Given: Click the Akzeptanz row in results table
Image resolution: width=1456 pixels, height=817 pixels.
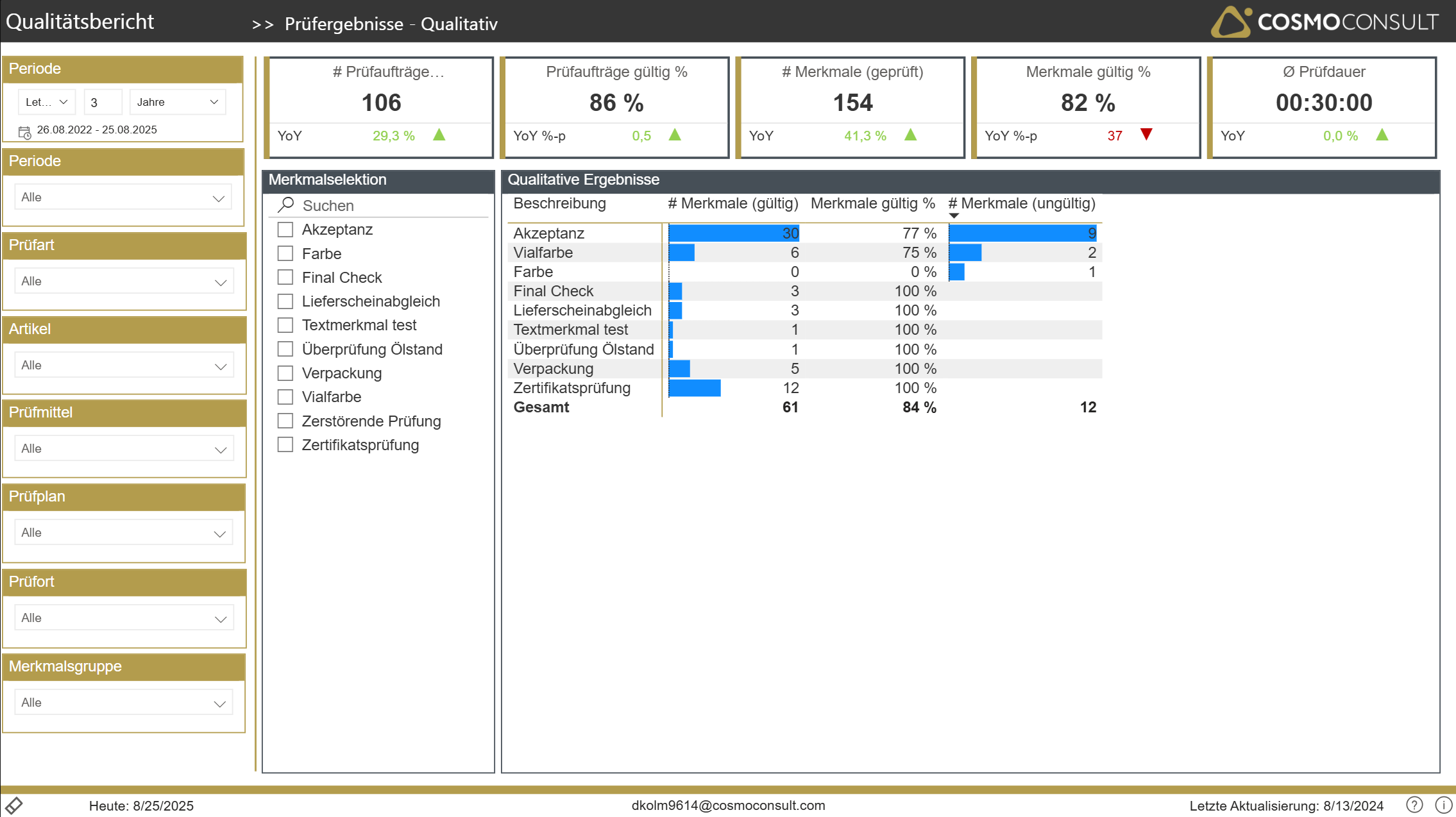Looking at the screenshot, I should [549, 233].
